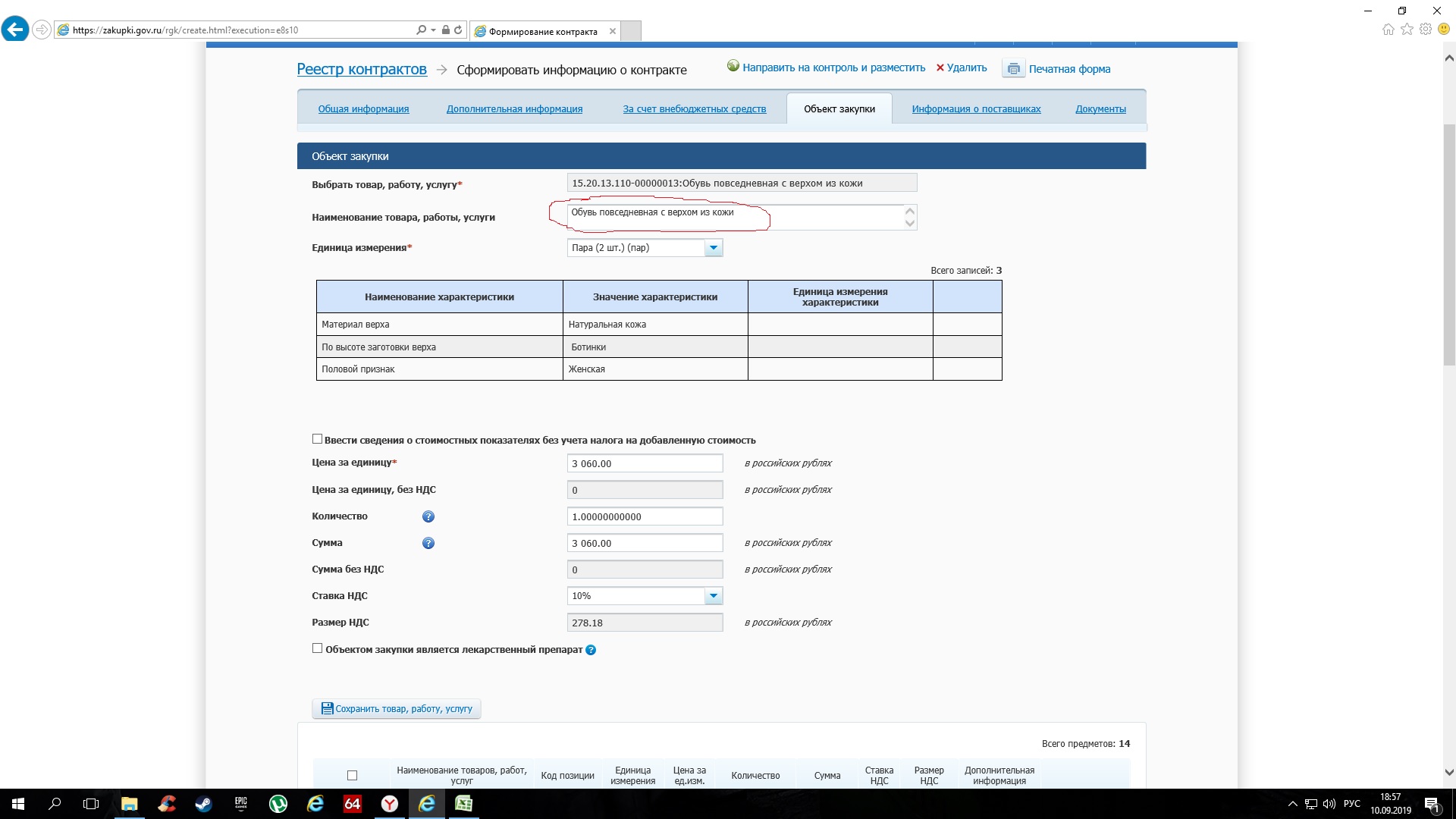Image resolution: width=1456 pixels, height=819 pixels.
Task: Click the Цена за единицу input field
Action: (644, 463)
